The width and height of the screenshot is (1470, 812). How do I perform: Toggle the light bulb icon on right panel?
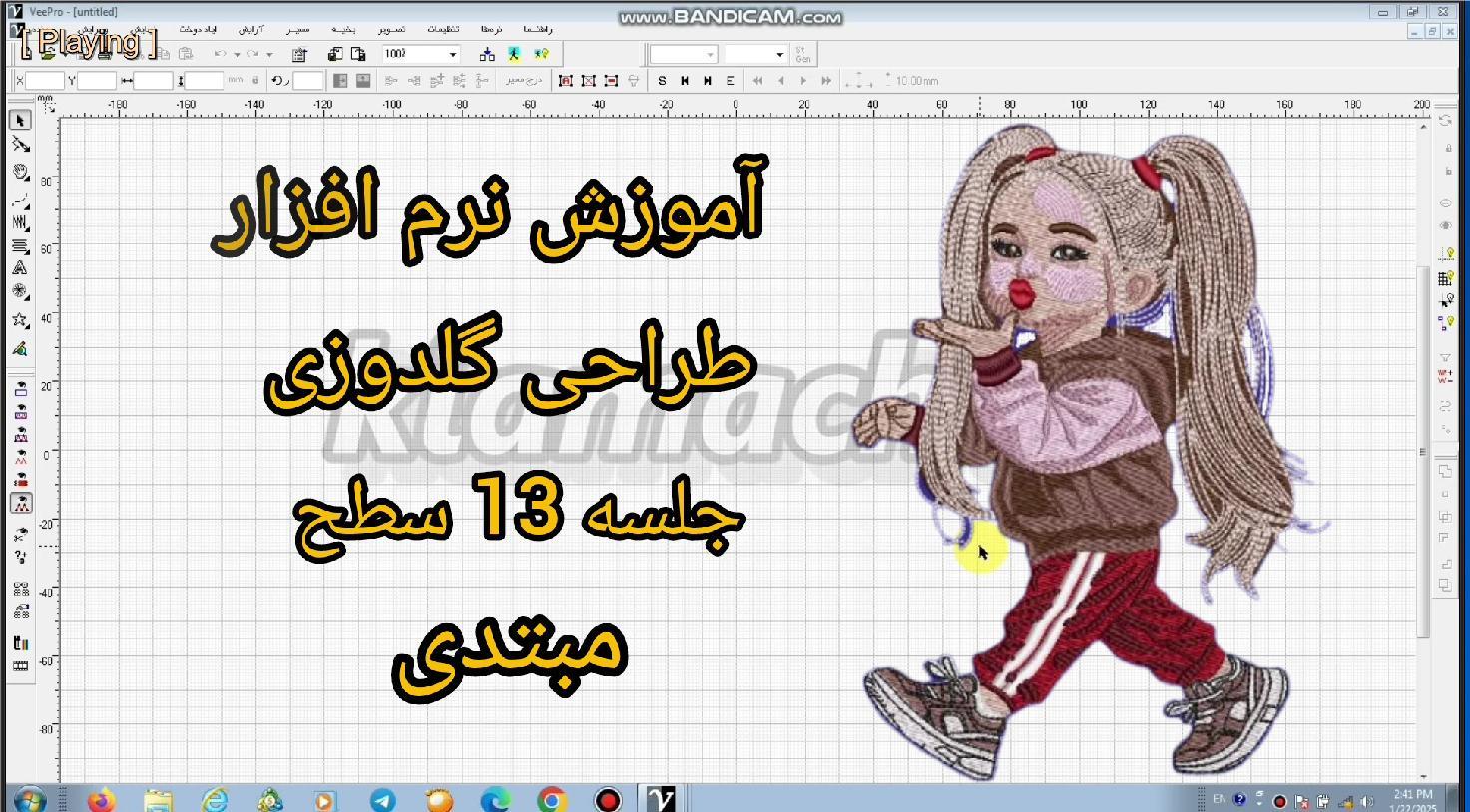tap(1445, 255)
